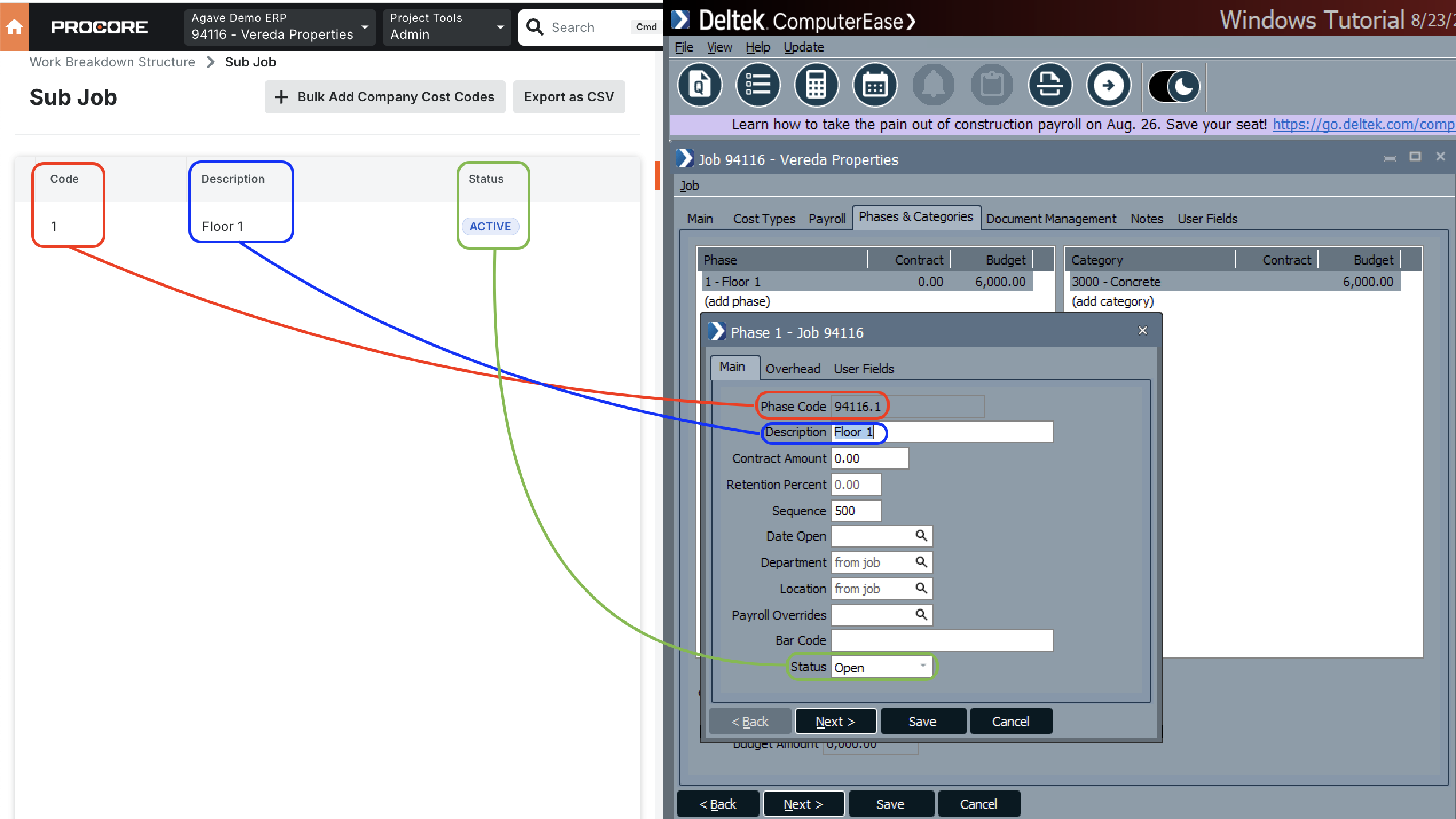Viewport: 1456px width, 819px height.
Task: Open the Update menu
Action: 804,47
